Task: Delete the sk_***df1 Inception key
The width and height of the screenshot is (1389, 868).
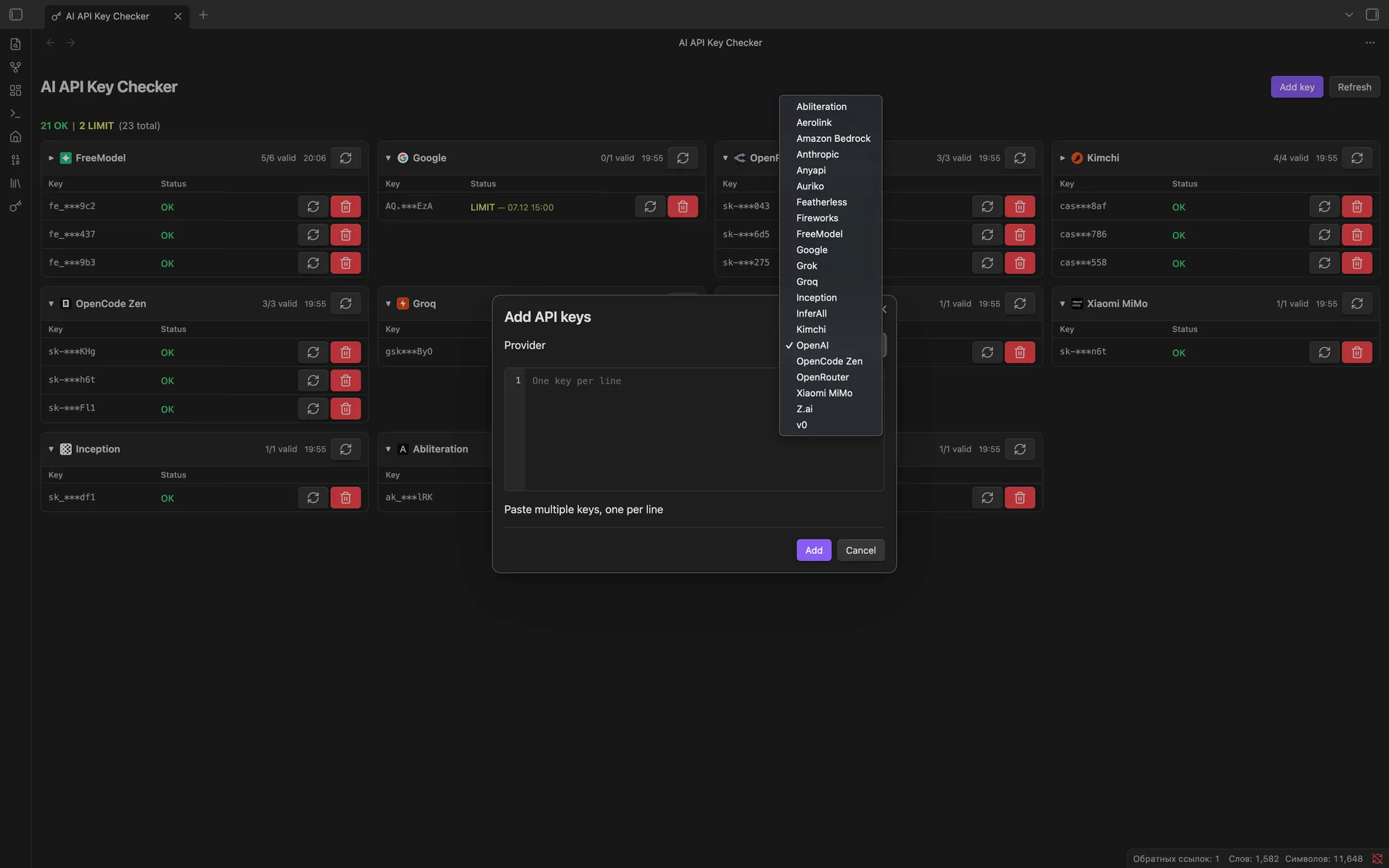Action: tap(345, 498)
